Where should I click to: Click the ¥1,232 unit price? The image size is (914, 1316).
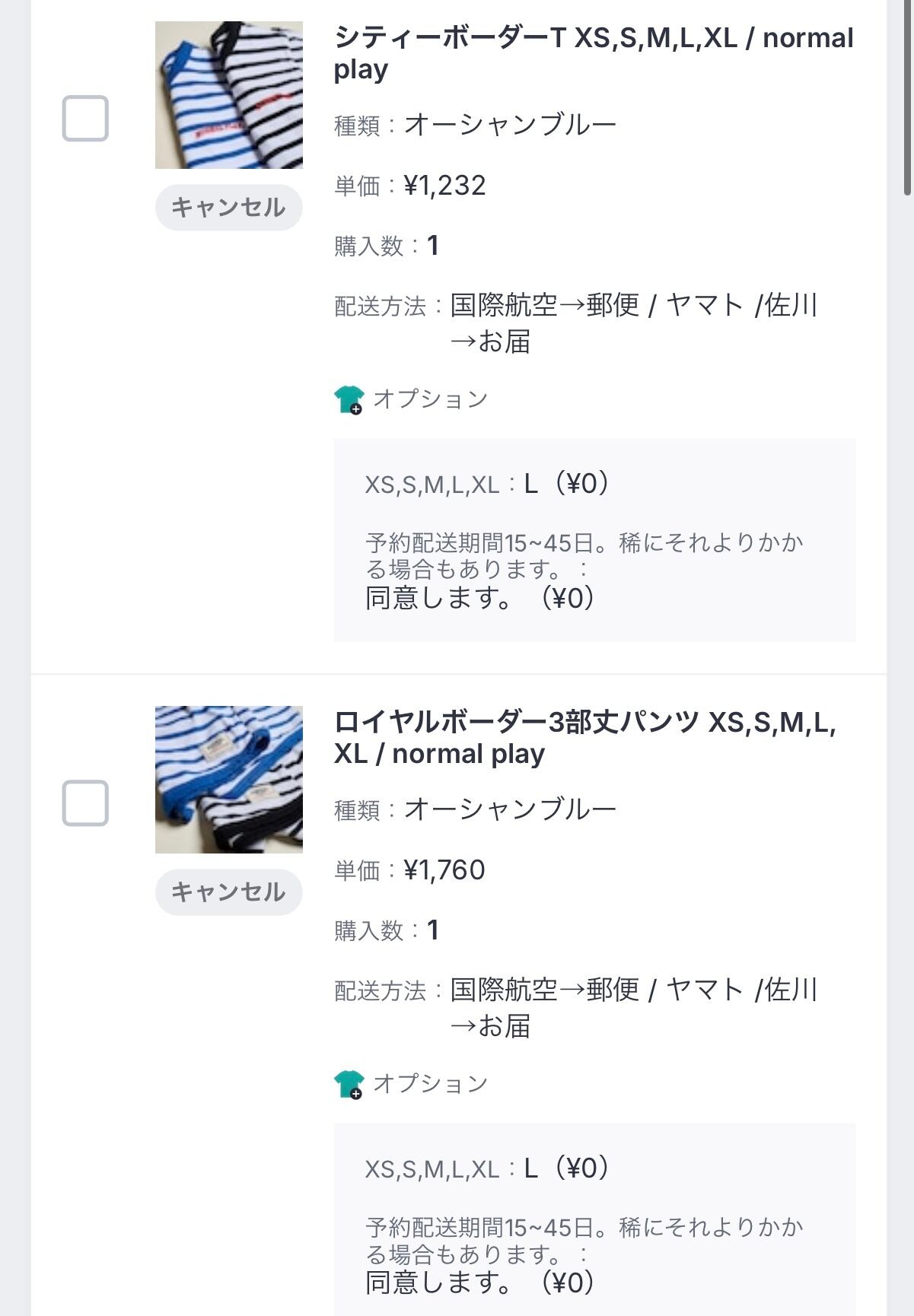click(x=444, y=186)
